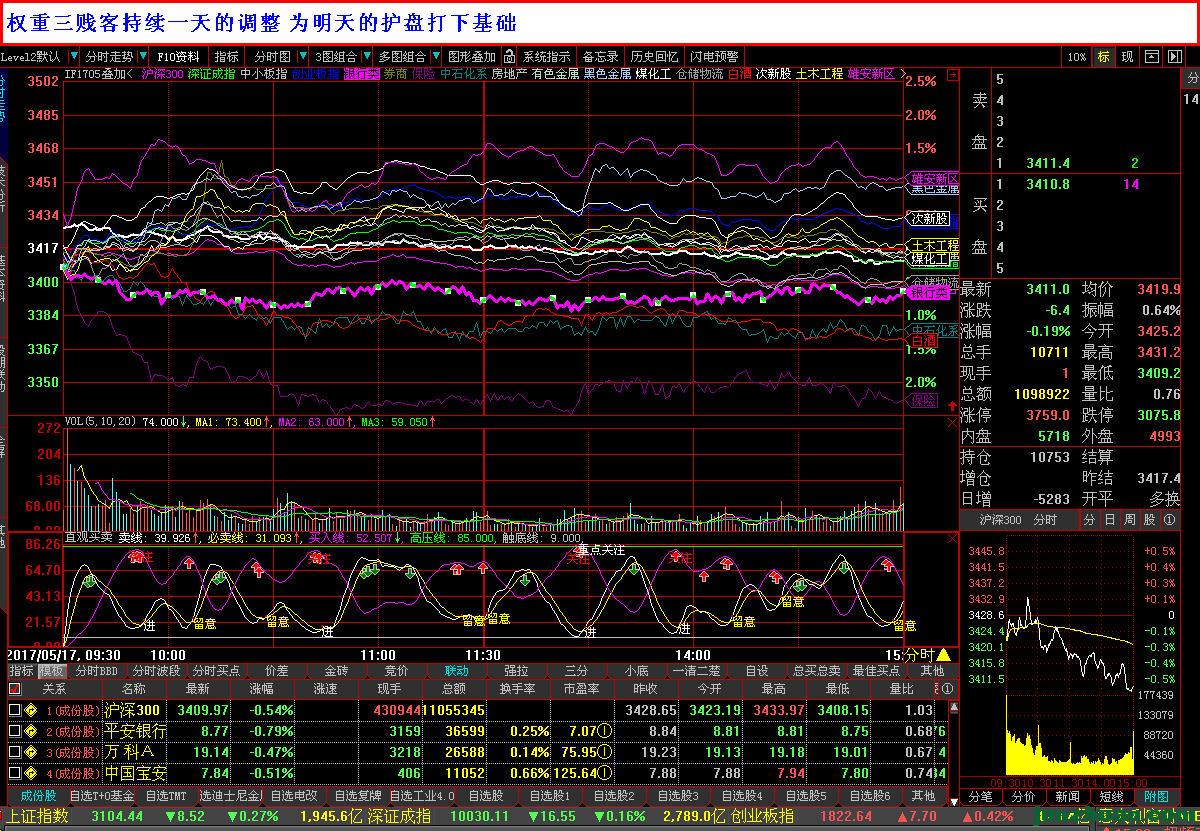Select 附图 tab in right panel
1200x831 pixels.
click(1157, 796)
